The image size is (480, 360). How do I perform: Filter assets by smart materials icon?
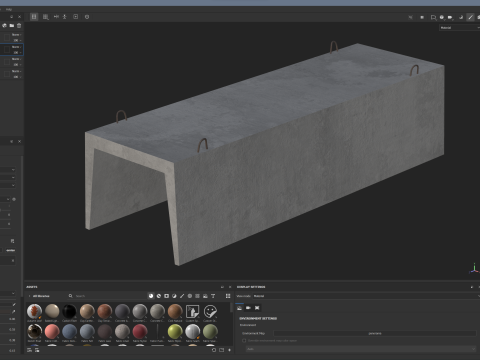pos(159,296)
